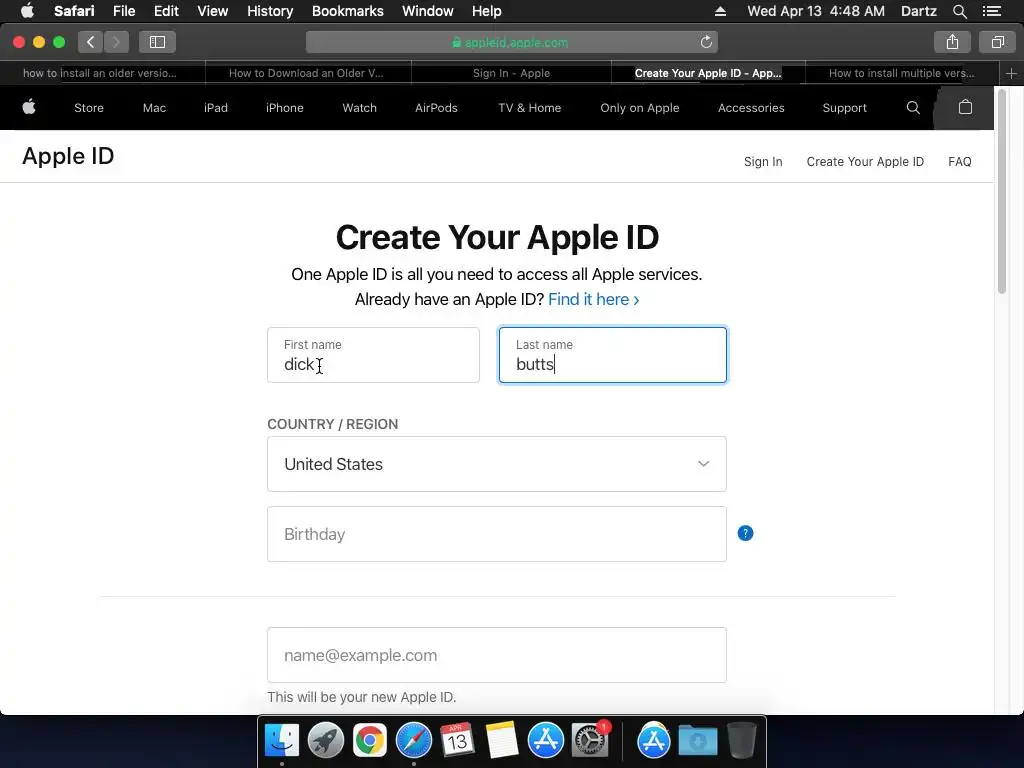Click the Sign In link under Apple ID
Viewport: 1024px width, 768px height.
coord(763,161)
